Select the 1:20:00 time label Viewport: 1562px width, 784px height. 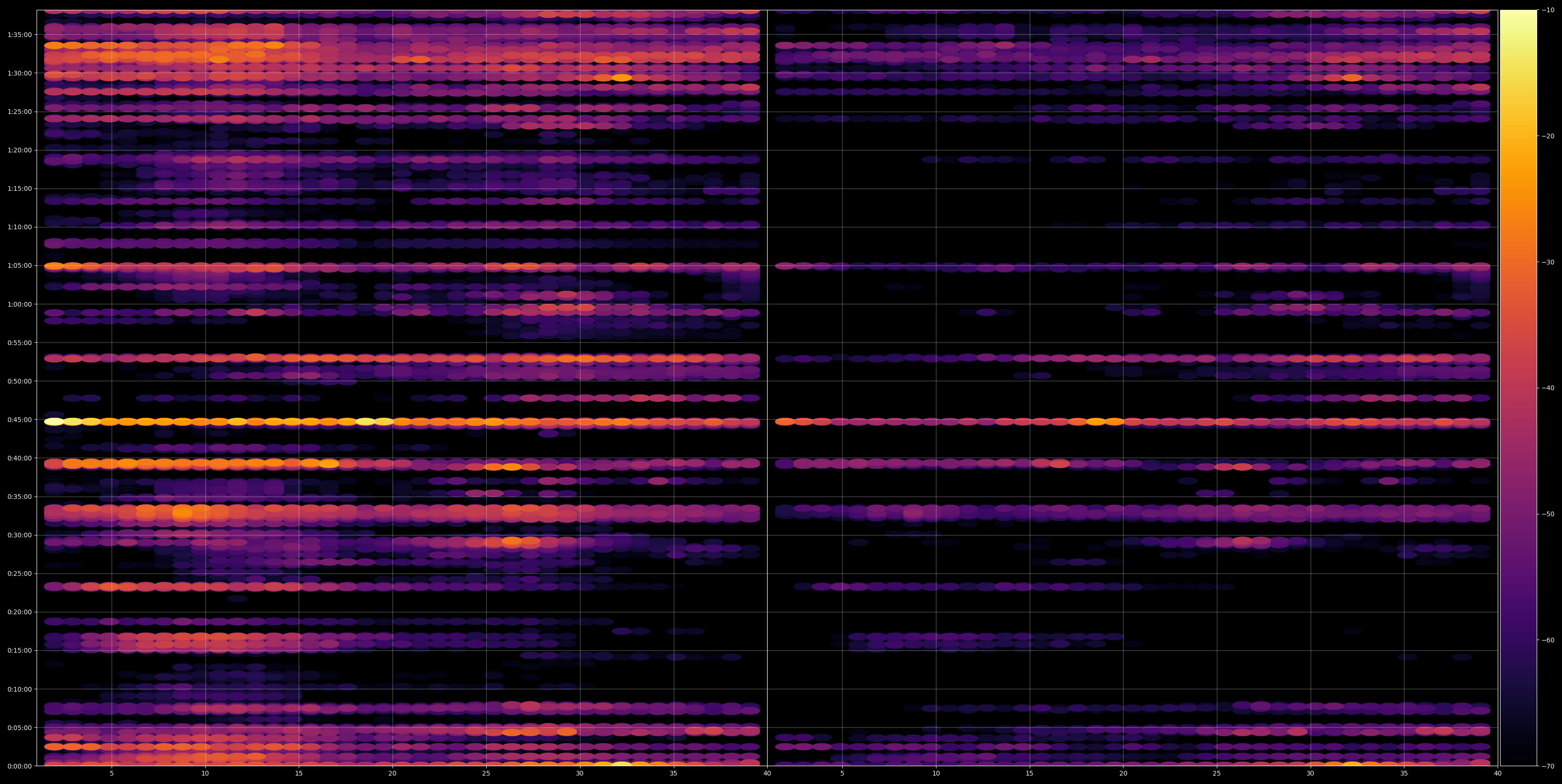click(19, 150)
